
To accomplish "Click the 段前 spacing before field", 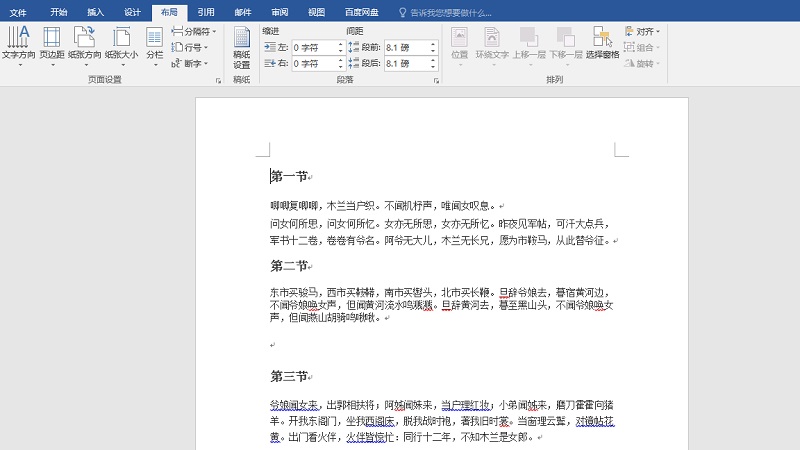I will (x=406, y=47).
